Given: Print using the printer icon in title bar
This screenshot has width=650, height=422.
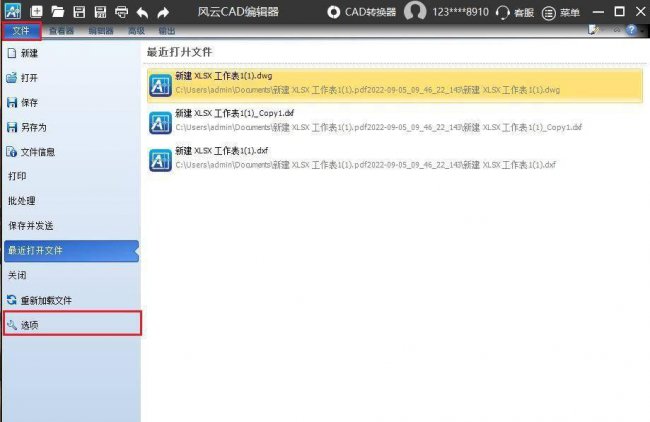Looking at the screenshot, I should pos(121,12).
